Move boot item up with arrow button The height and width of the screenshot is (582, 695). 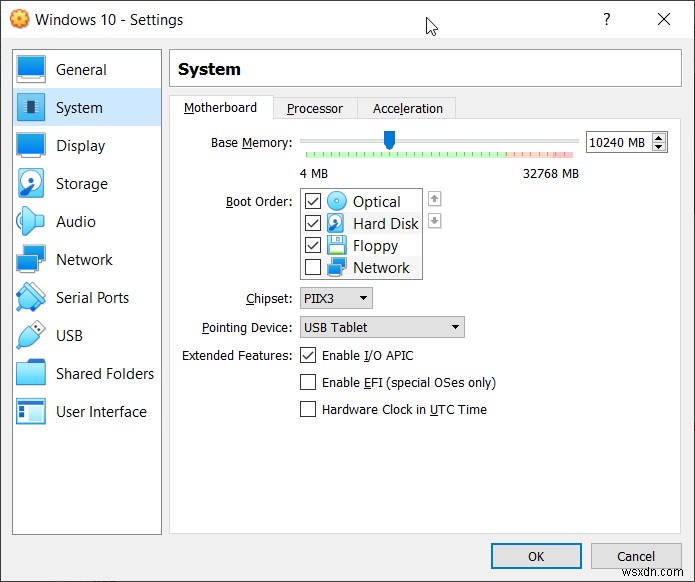pyautogui.click(x=434, y=199)
